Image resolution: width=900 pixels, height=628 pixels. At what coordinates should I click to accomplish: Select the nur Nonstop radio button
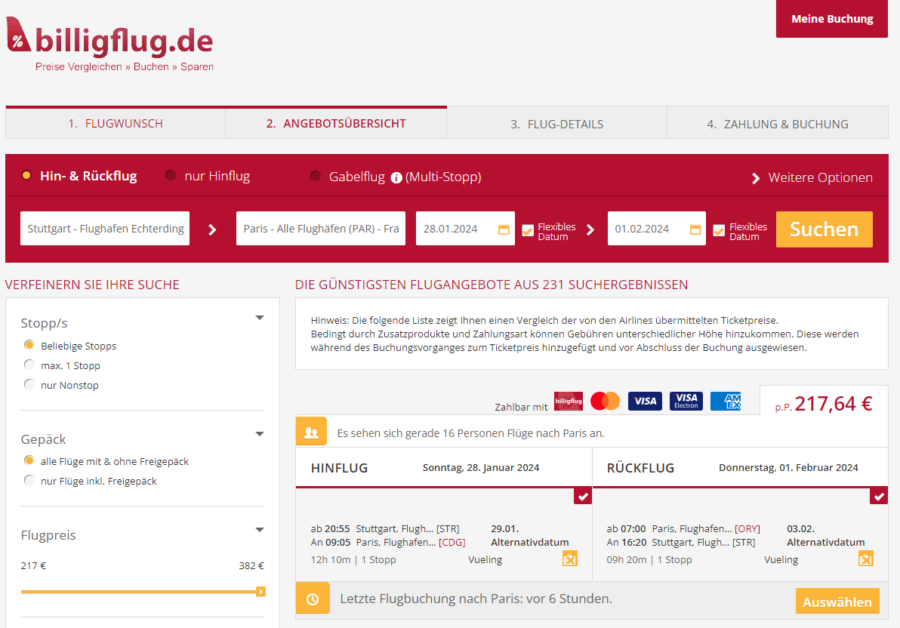(x=29, y=384)
